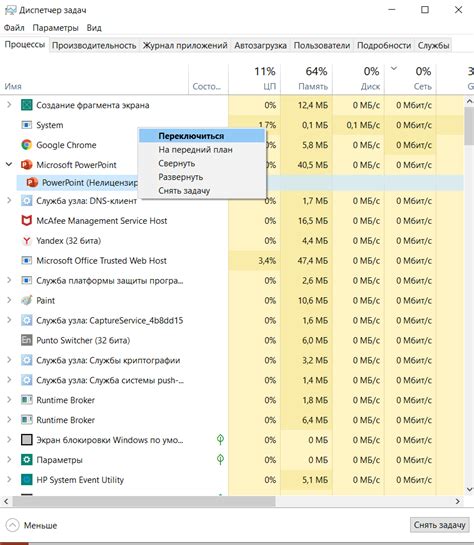Click the Служба системы push gear icon
The width and height of the screenshot is (474, 545).
point(27,380)
